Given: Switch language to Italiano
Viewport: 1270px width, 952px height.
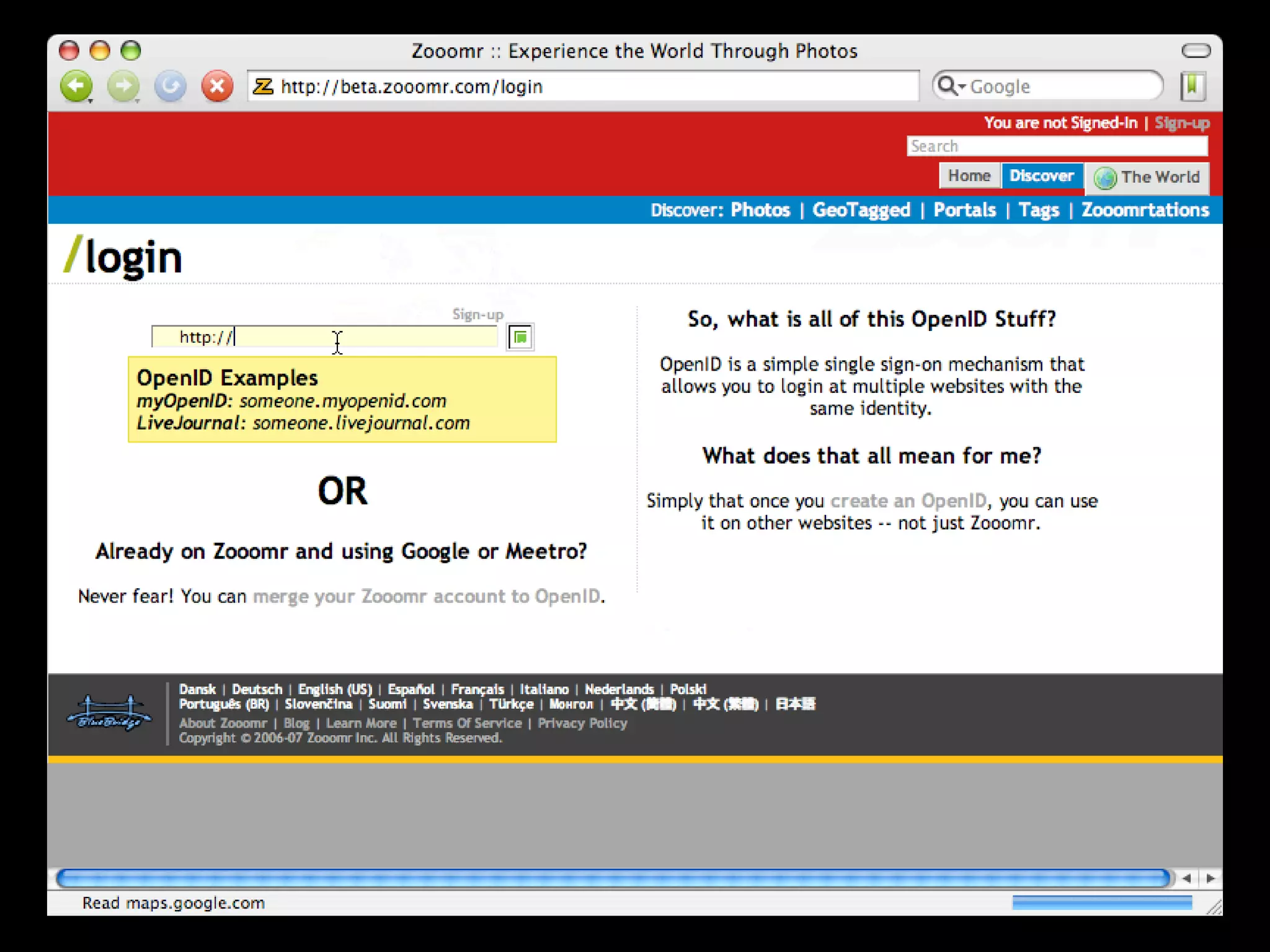Looking at the screenshot, I should tap(544, 689).
